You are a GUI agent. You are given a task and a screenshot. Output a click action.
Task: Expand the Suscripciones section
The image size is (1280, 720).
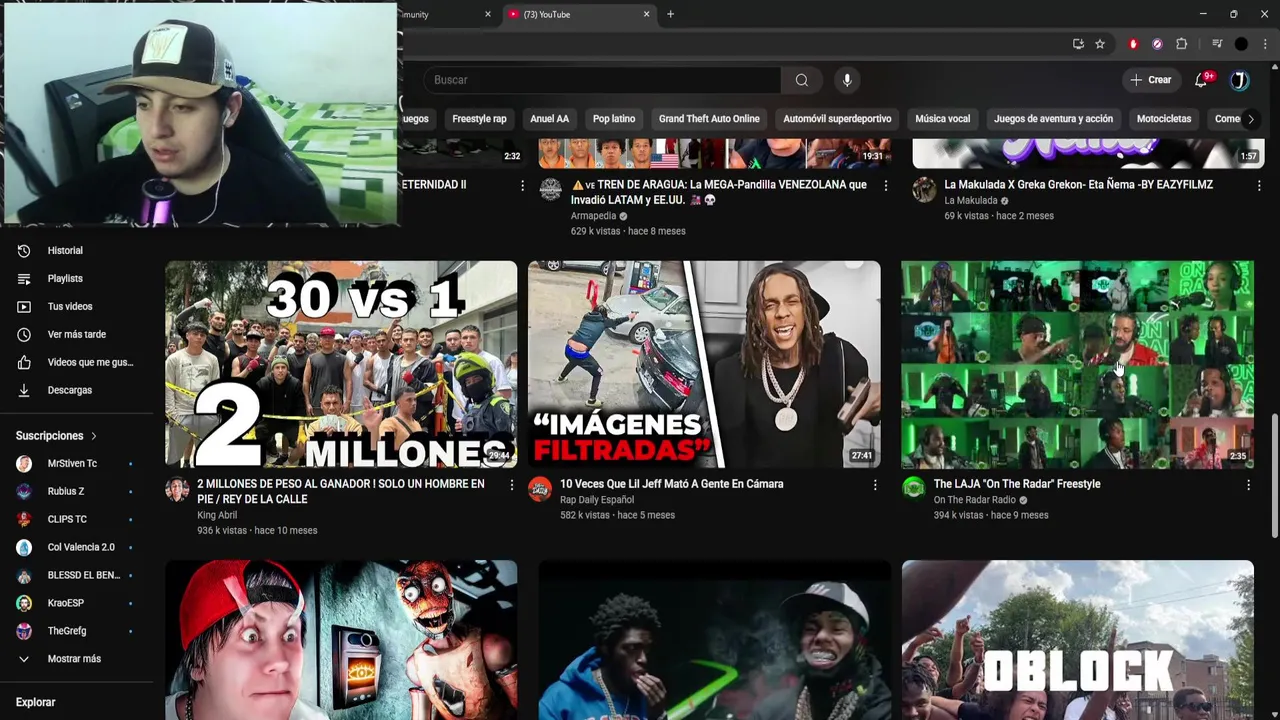(57, 436)
